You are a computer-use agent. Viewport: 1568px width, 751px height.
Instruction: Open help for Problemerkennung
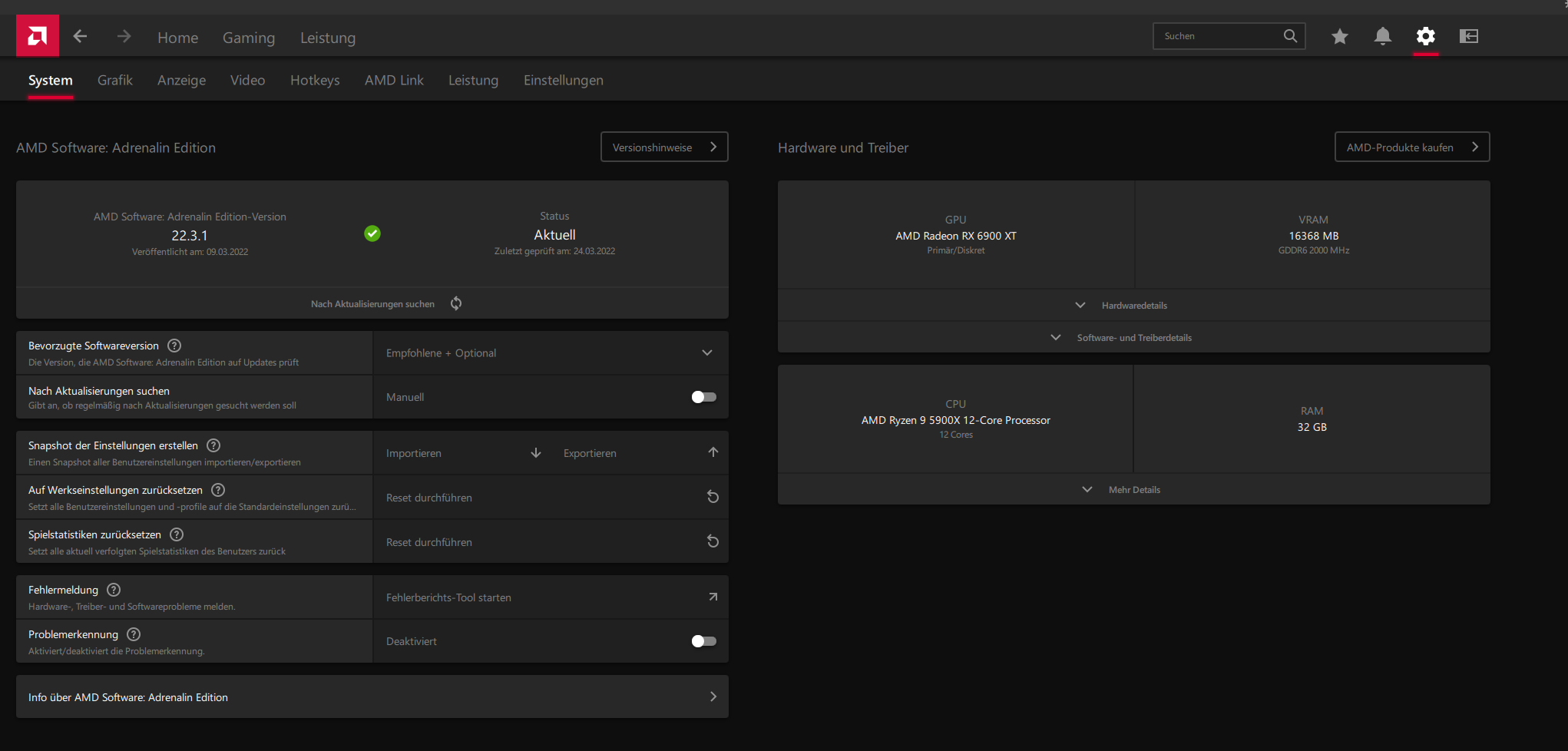click(134, 634)
